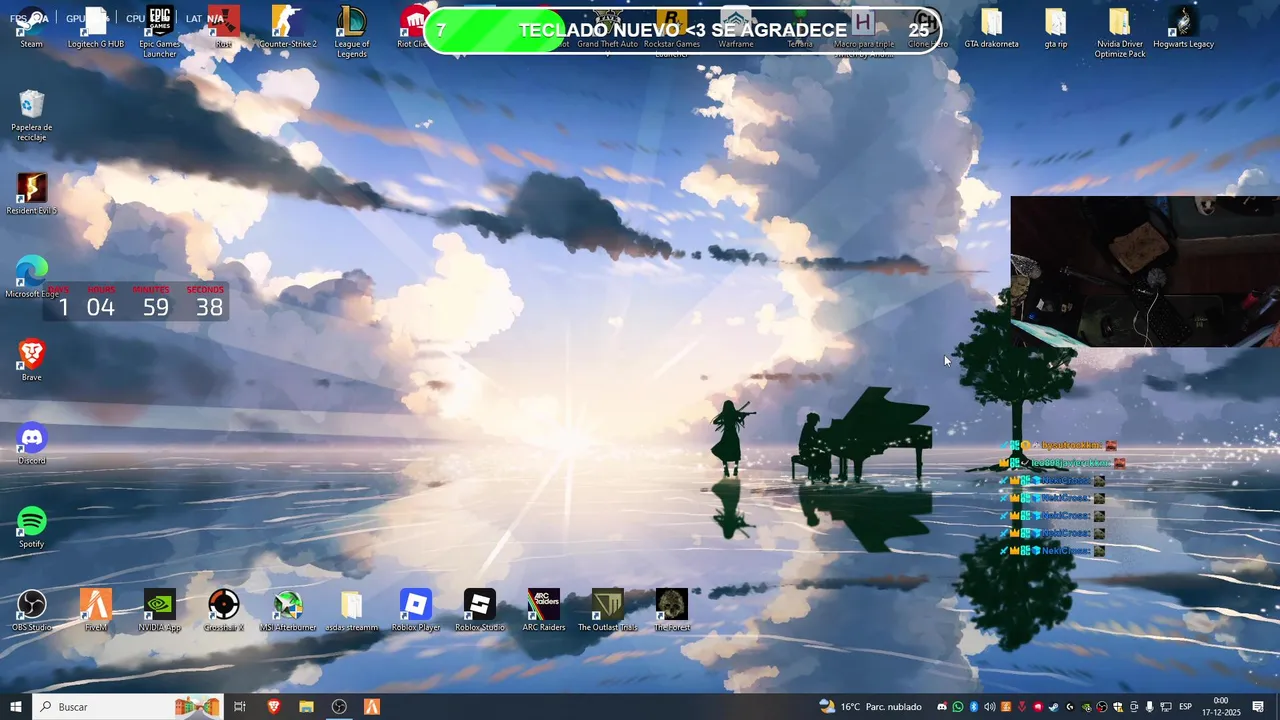Open Microsoft Edge desktop icon
Image resolution: width=1280 pixels, height=720 pixels.
coord(32,278)
